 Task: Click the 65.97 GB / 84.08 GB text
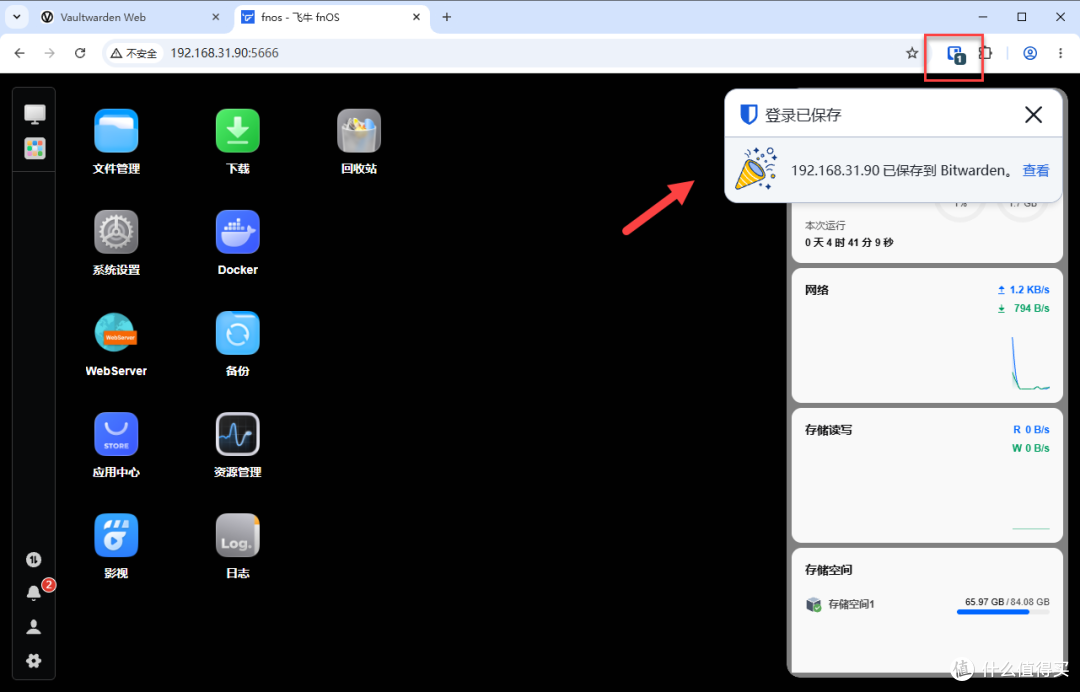1007,602
